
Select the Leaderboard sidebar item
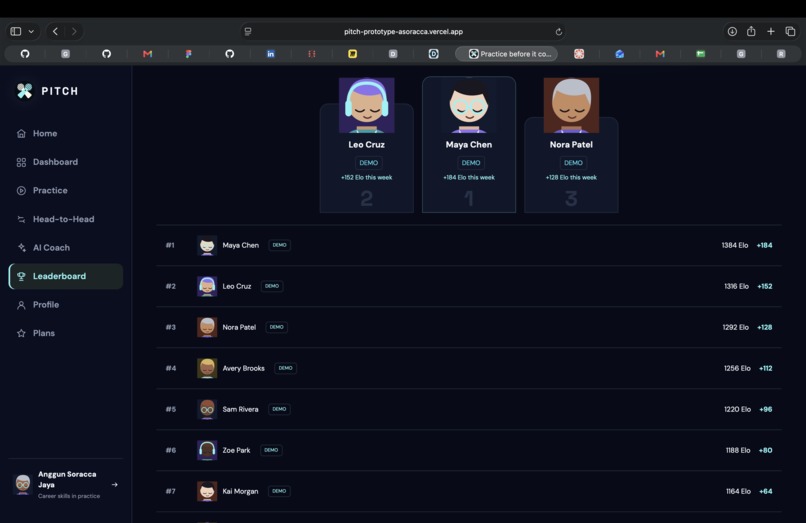pos(65,276)
